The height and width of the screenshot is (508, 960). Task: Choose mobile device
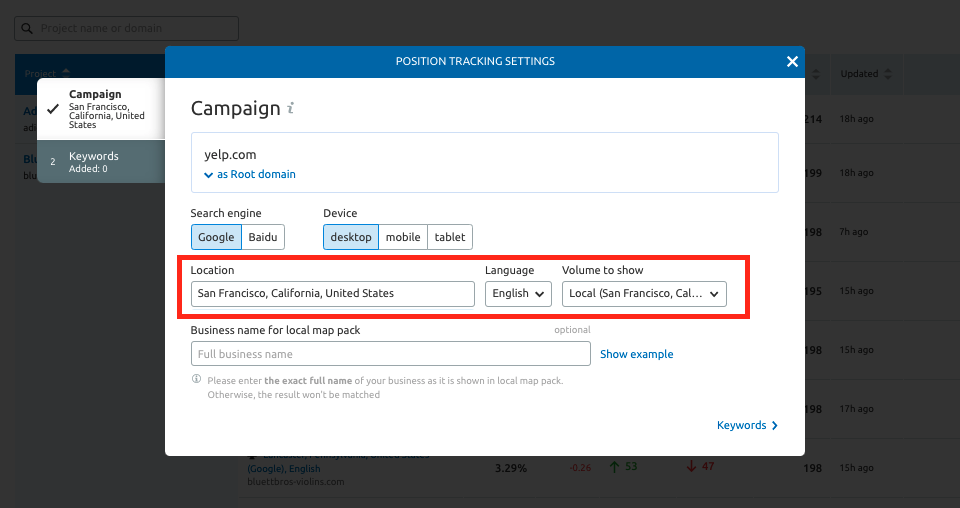(403, 237)
